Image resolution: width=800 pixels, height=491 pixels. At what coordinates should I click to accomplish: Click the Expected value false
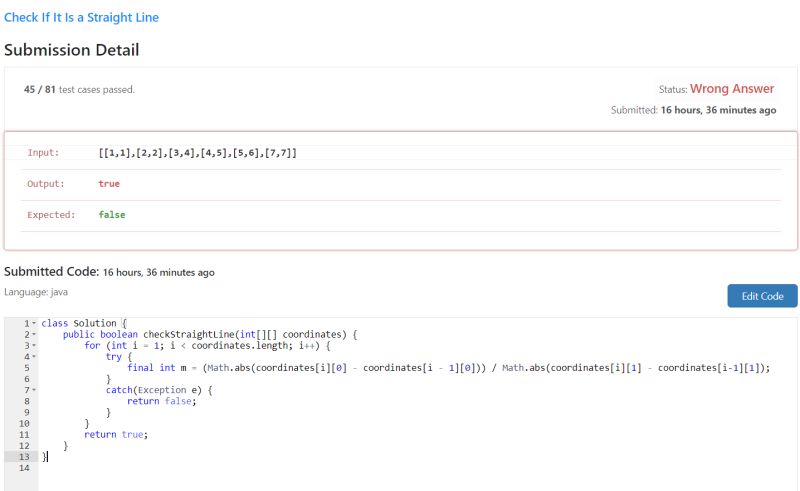pos(112,215)
